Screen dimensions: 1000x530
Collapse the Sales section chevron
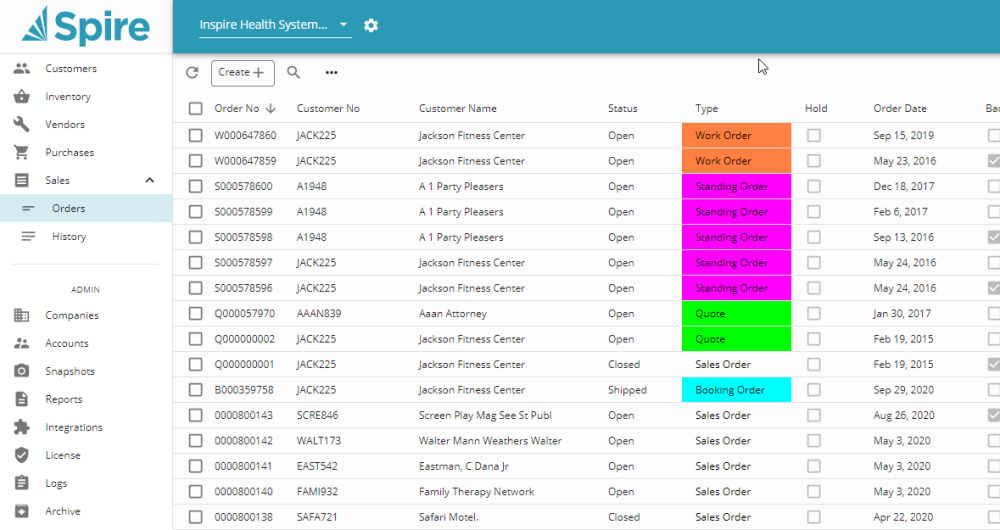pyautogui.click(x=150, y=180)
